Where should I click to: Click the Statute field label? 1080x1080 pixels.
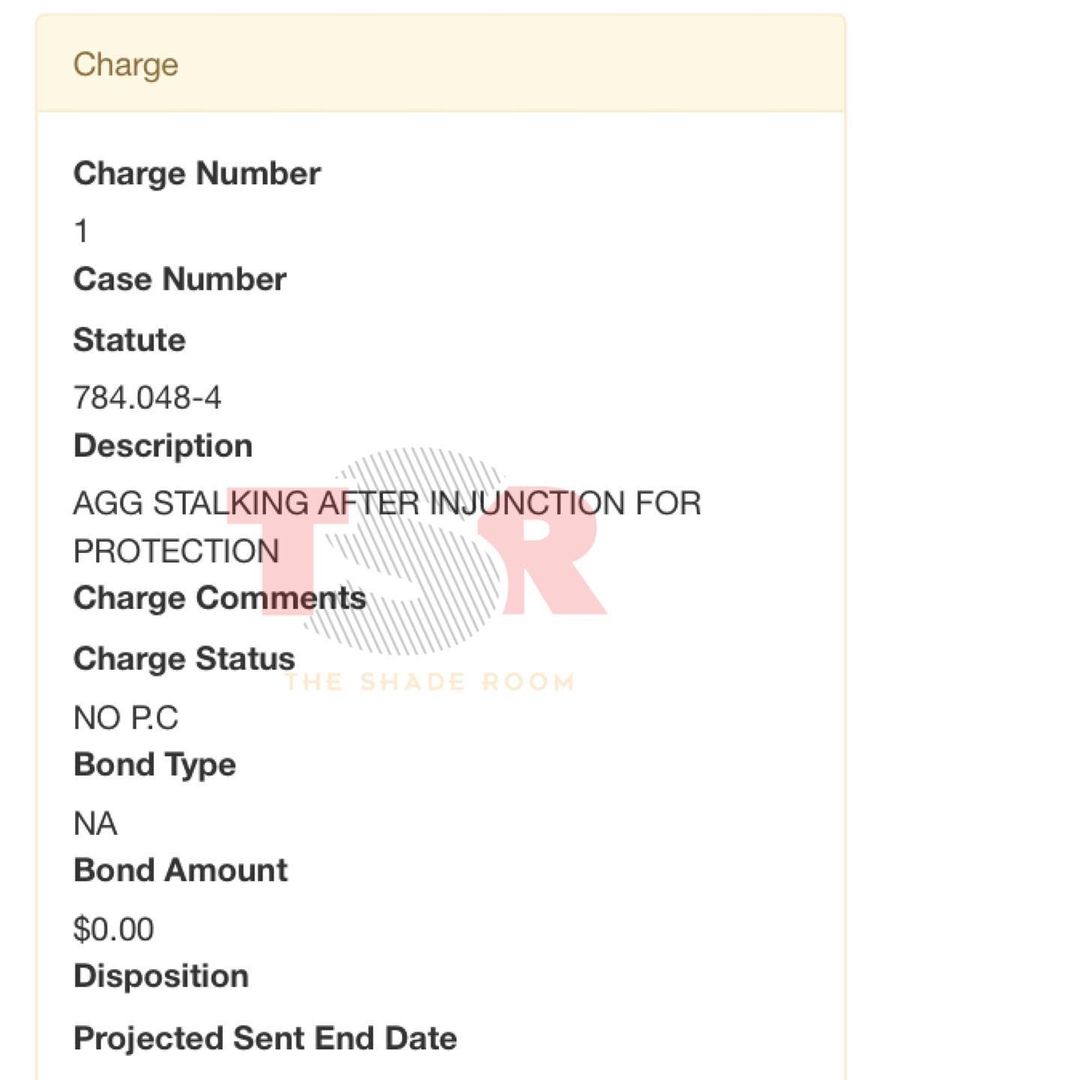[x=129, y=340]
